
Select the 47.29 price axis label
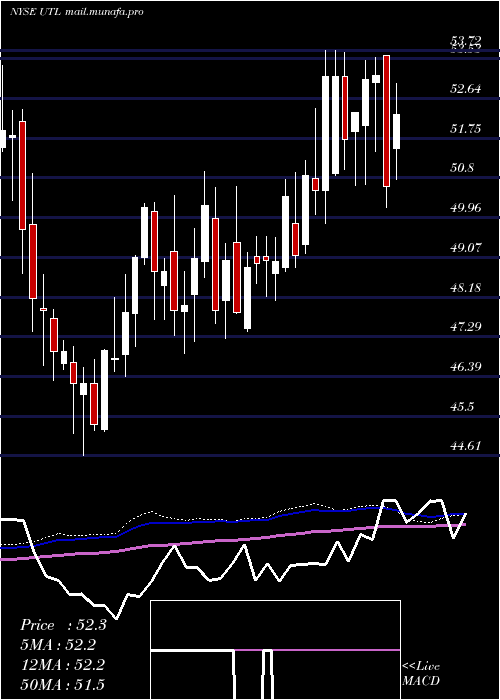pyautogui.click(x=466, y=327)
